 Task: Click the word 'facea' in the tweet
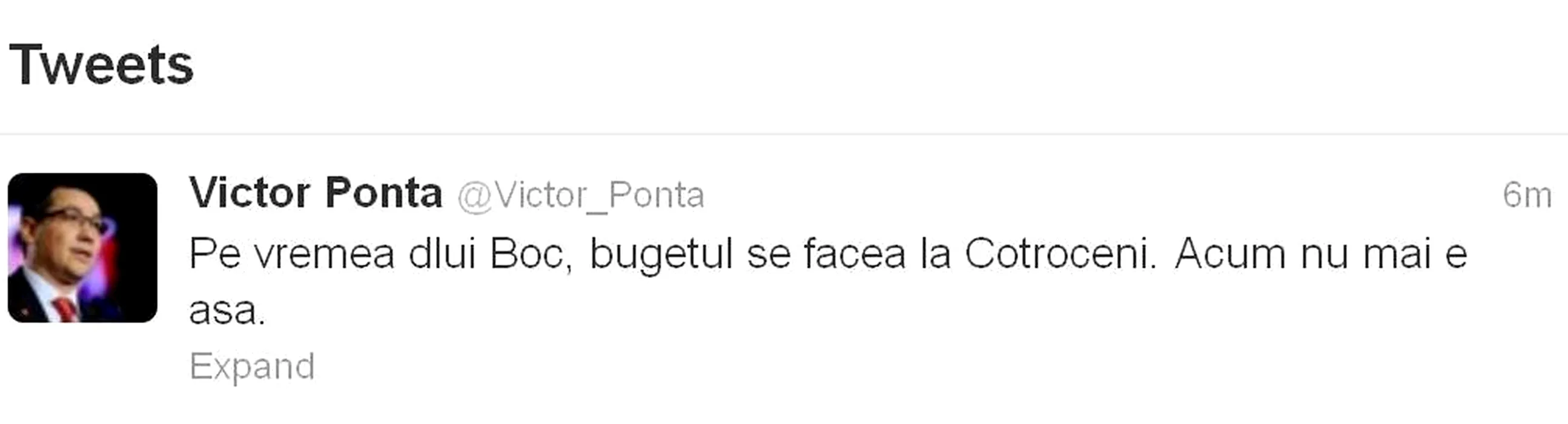[x=855, y=254]
